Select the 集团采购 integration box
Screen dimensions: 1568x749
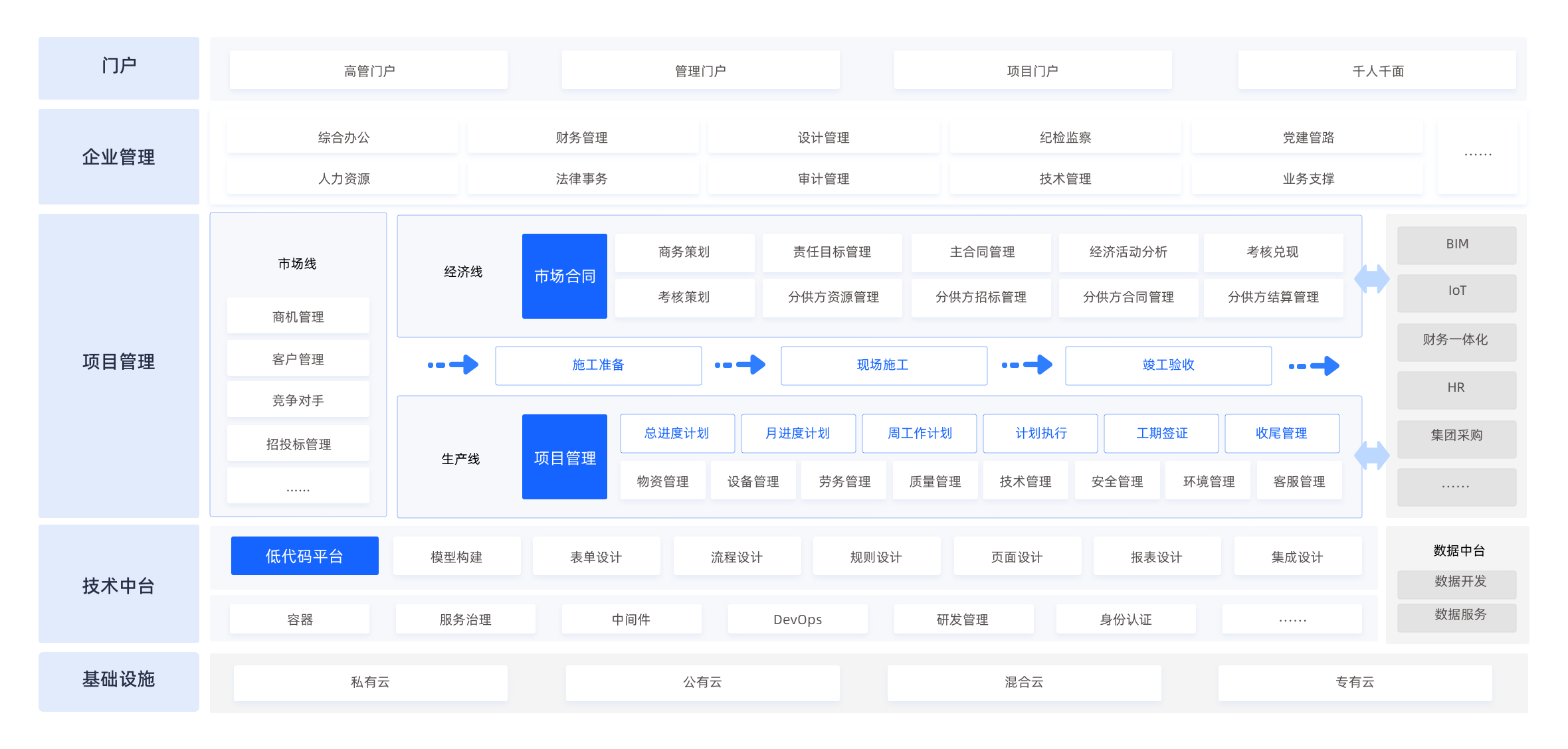1457,438
